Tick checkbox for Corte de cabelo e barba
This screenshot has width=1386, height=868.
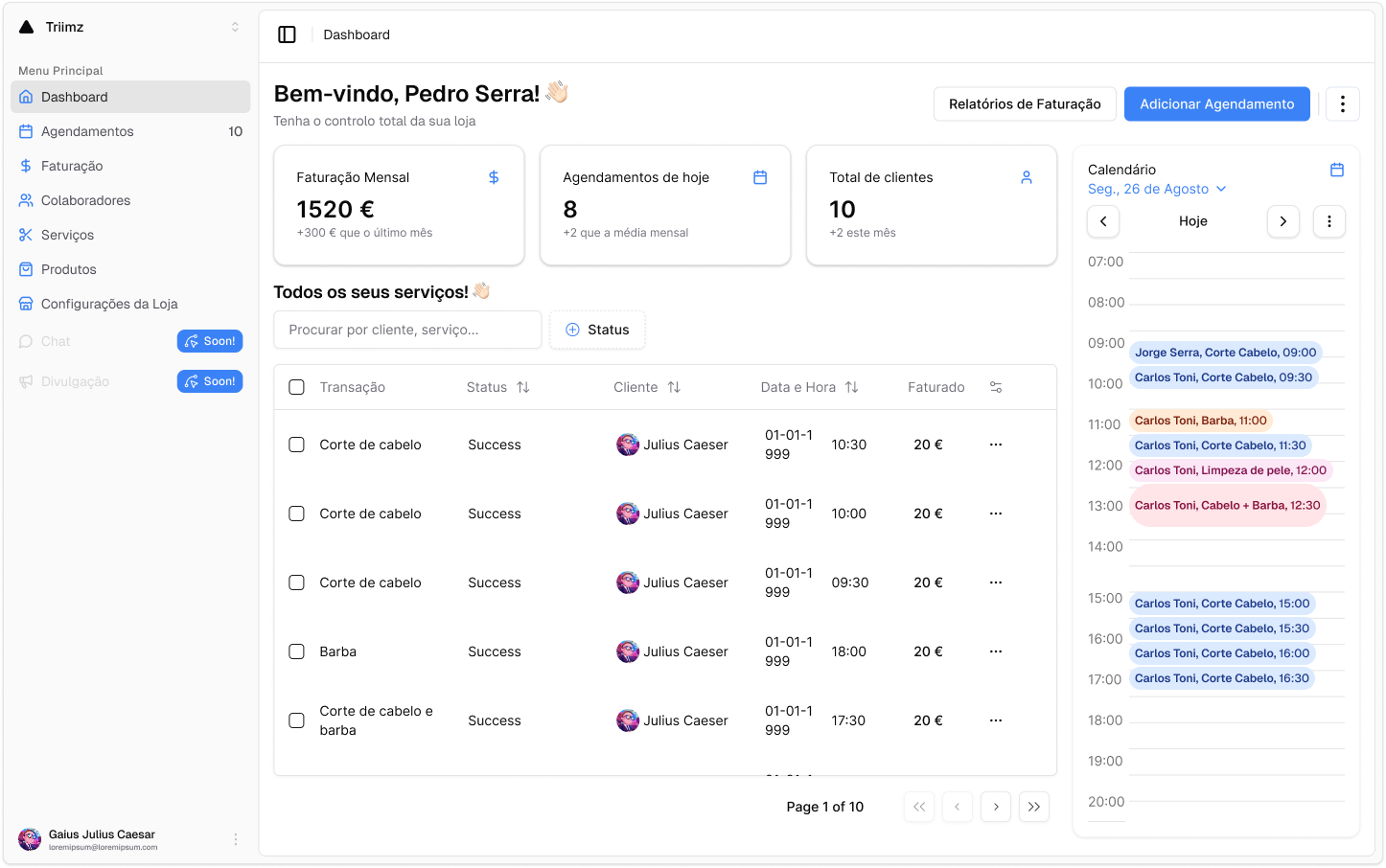297,720
